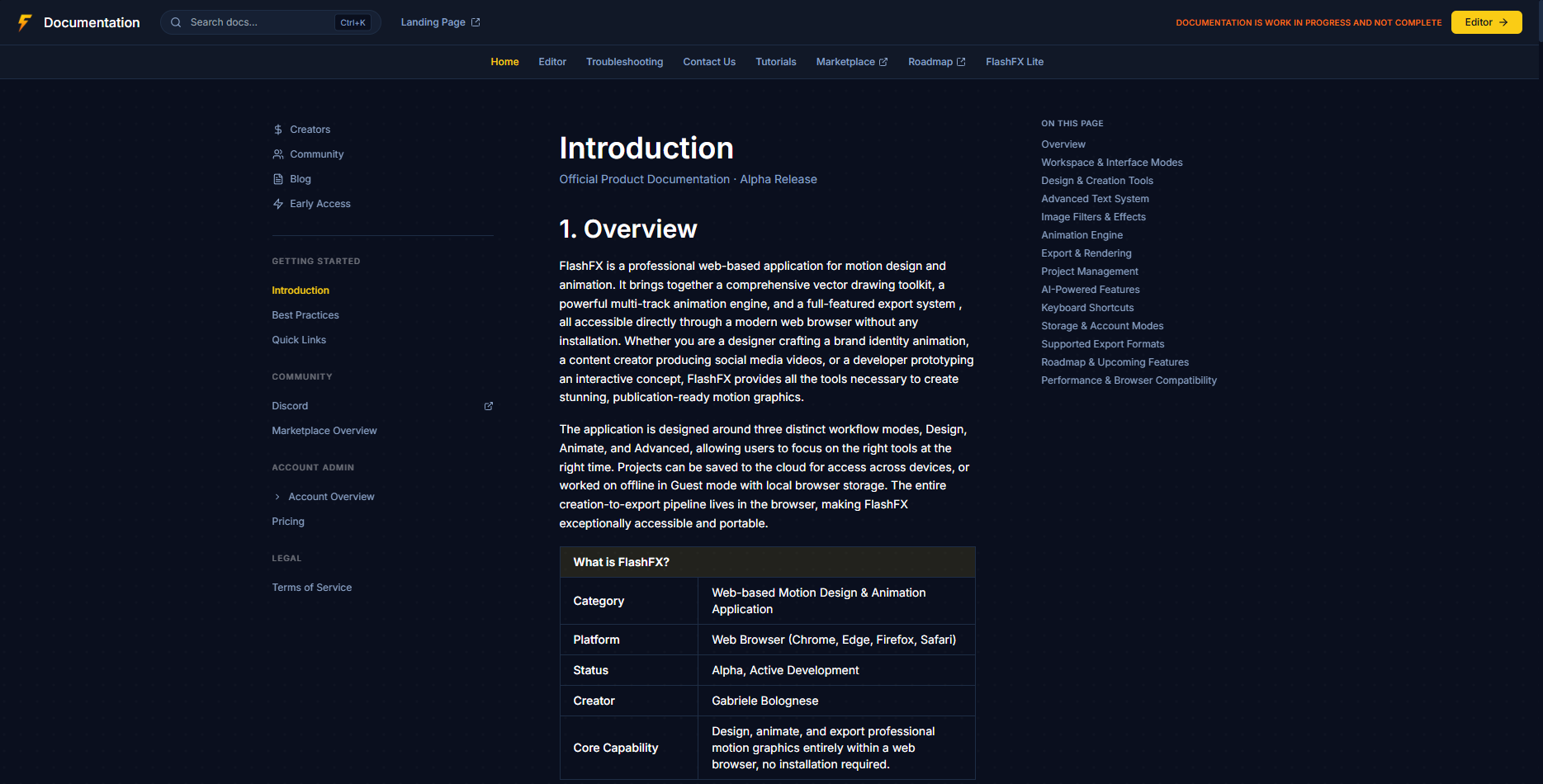1543x784 pixels.
Task: Click the search magnifier icon
Action: point(176,22)
